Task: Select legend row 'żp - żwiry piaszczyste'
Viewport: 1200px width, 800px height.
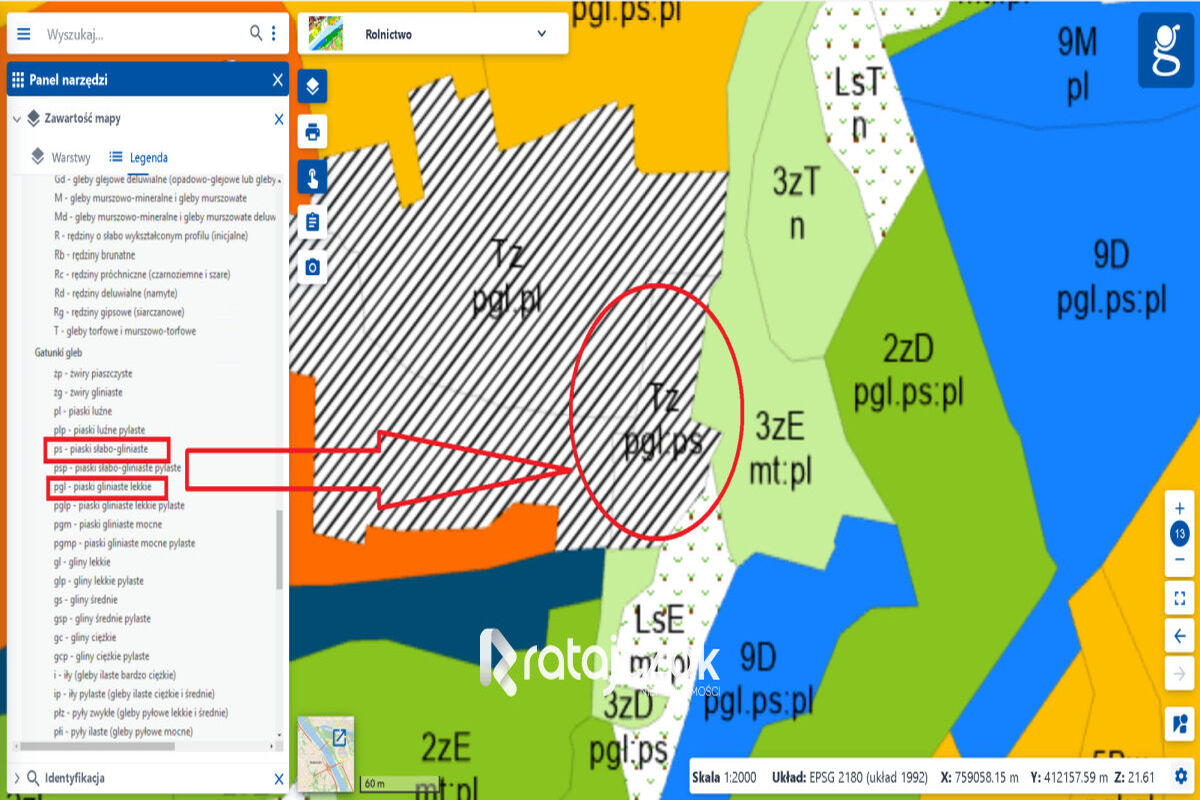Action: [93, 373]
